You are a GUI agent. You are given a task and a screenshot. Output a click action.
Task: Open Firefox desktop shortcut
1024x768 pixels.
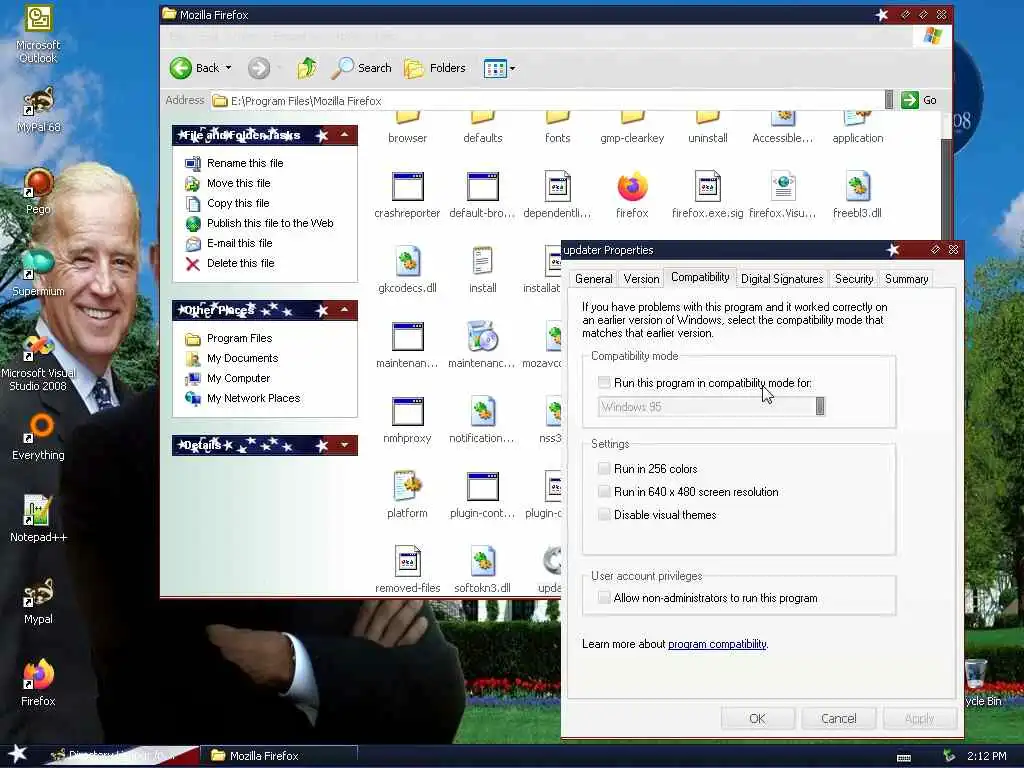[38, 683]
